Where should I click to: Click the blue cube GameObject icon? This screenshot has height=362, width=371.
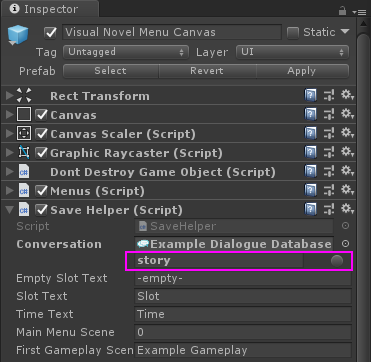pos(18,35)
